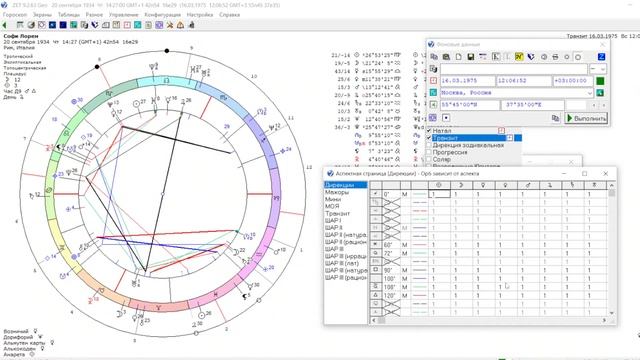
Task: Click the Sun column header in aspect table
Action: click(x=439, y=185)
